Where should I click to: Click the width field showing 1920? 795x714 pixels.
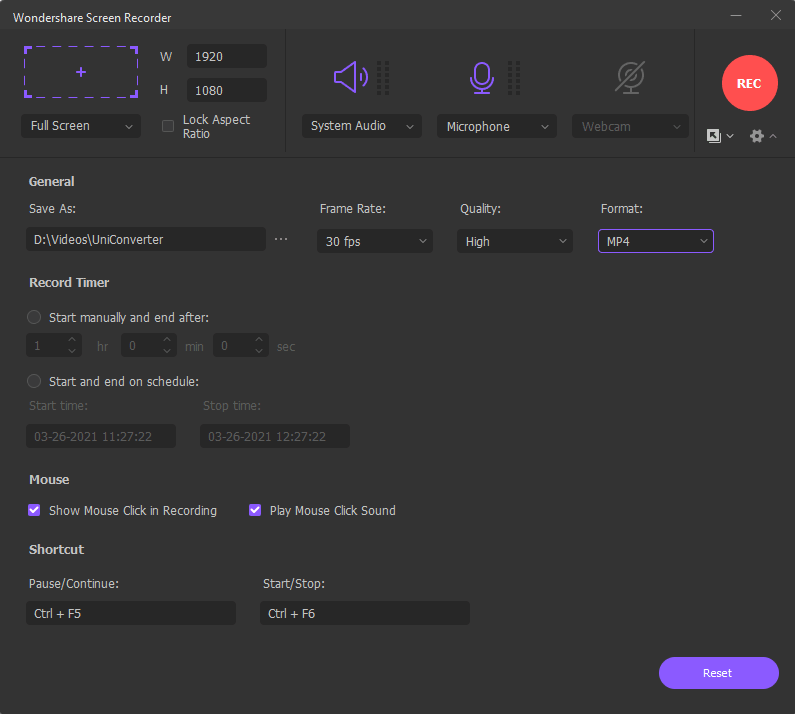pos(227,56)
